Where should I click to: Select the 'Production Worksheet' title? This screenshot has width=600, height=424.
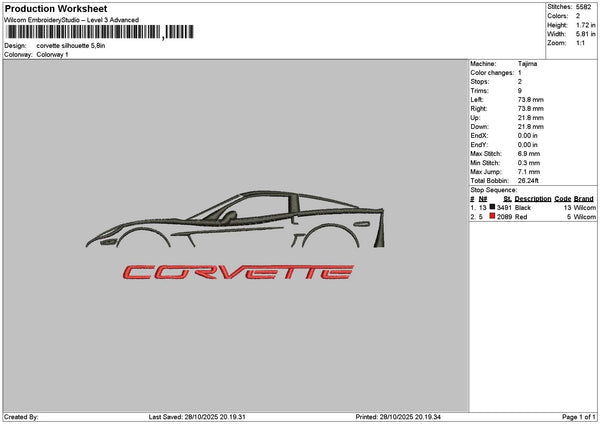coord(56,8)
